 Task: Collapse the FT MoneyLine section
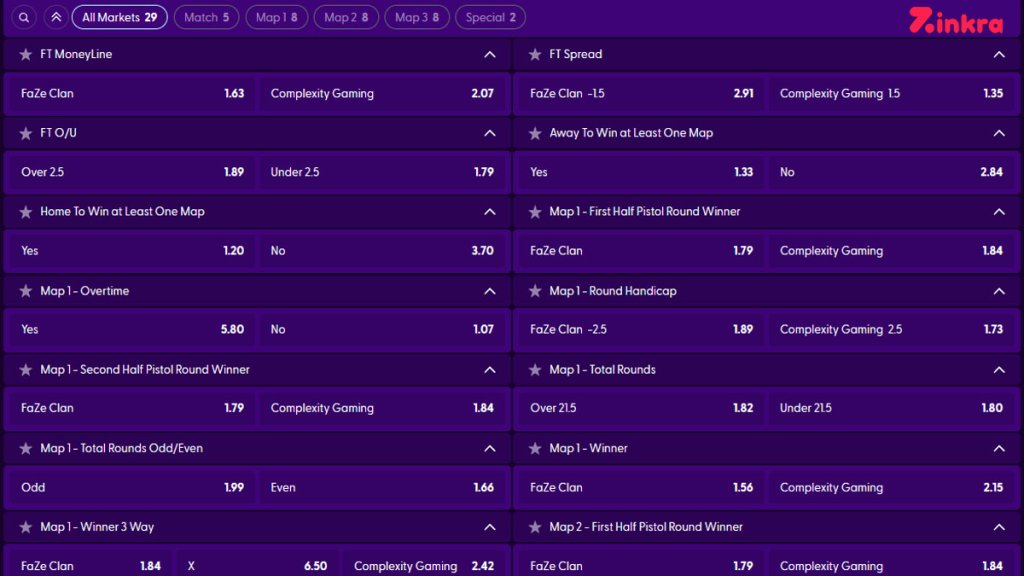pyautogui.click(x=490, y=55)
